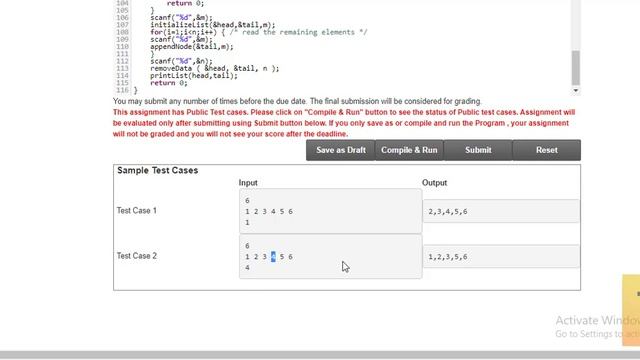Click the Test Case 2 label

click(x=137, y=256)
